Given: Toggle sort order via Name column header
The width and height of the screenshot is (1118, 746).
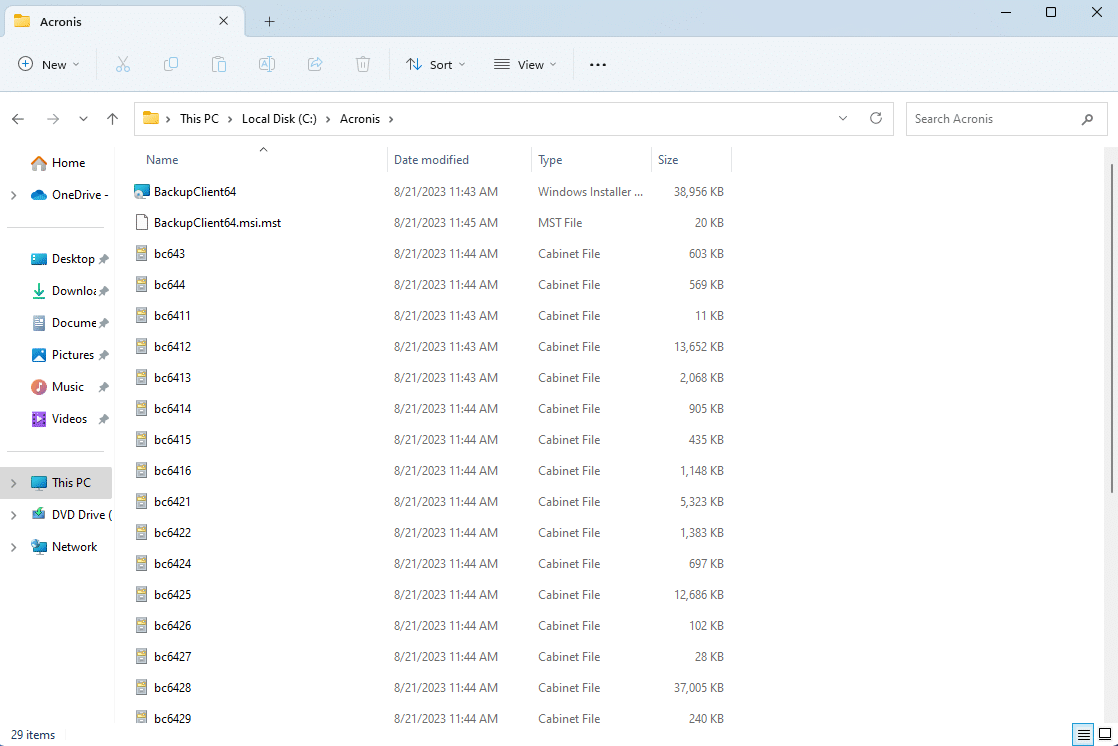Looking at the screenshot, I should pyautogui.click(x=162, y=159).
